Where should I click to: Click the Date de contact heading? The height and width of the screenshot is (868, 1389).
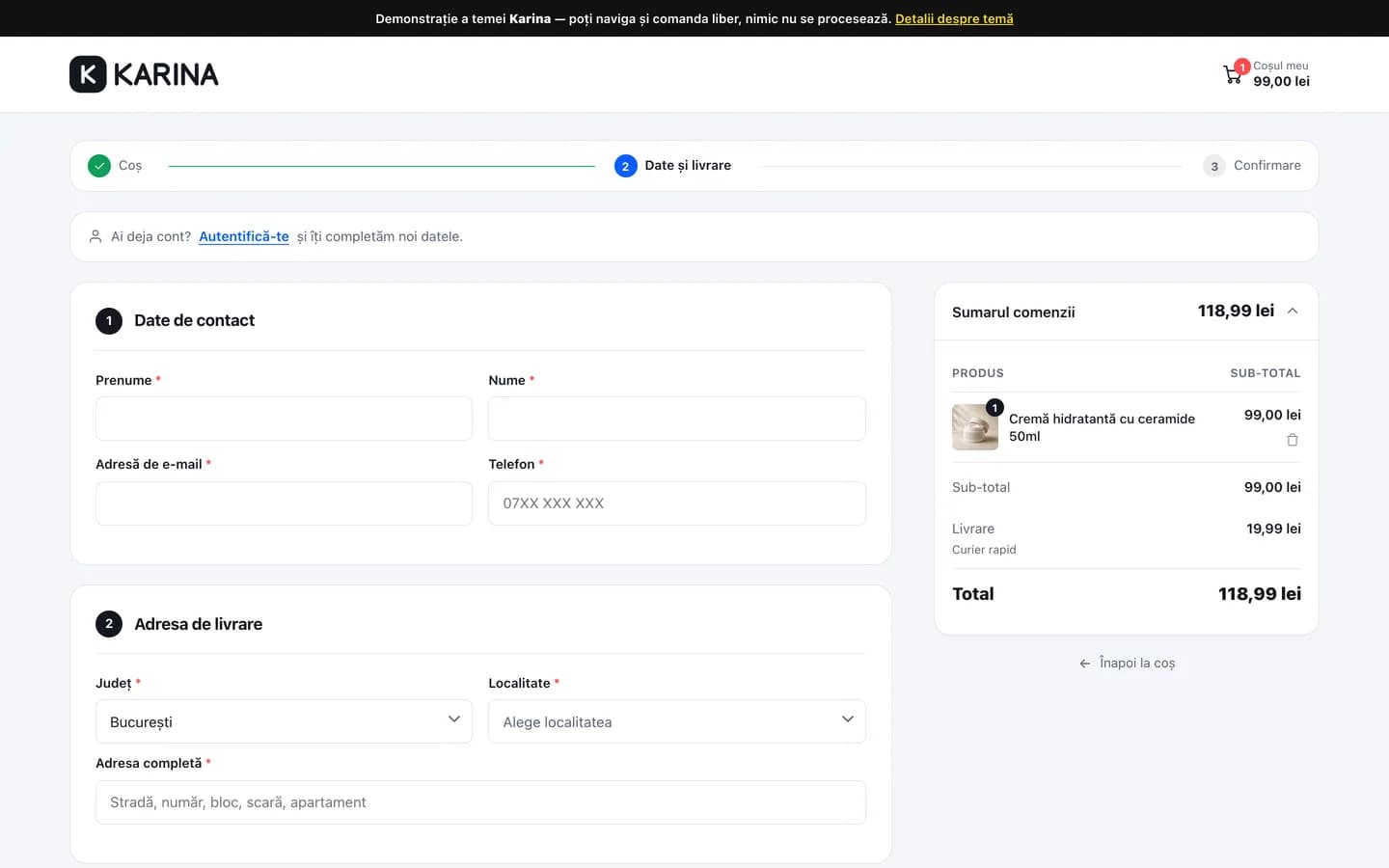coord(194,320)
